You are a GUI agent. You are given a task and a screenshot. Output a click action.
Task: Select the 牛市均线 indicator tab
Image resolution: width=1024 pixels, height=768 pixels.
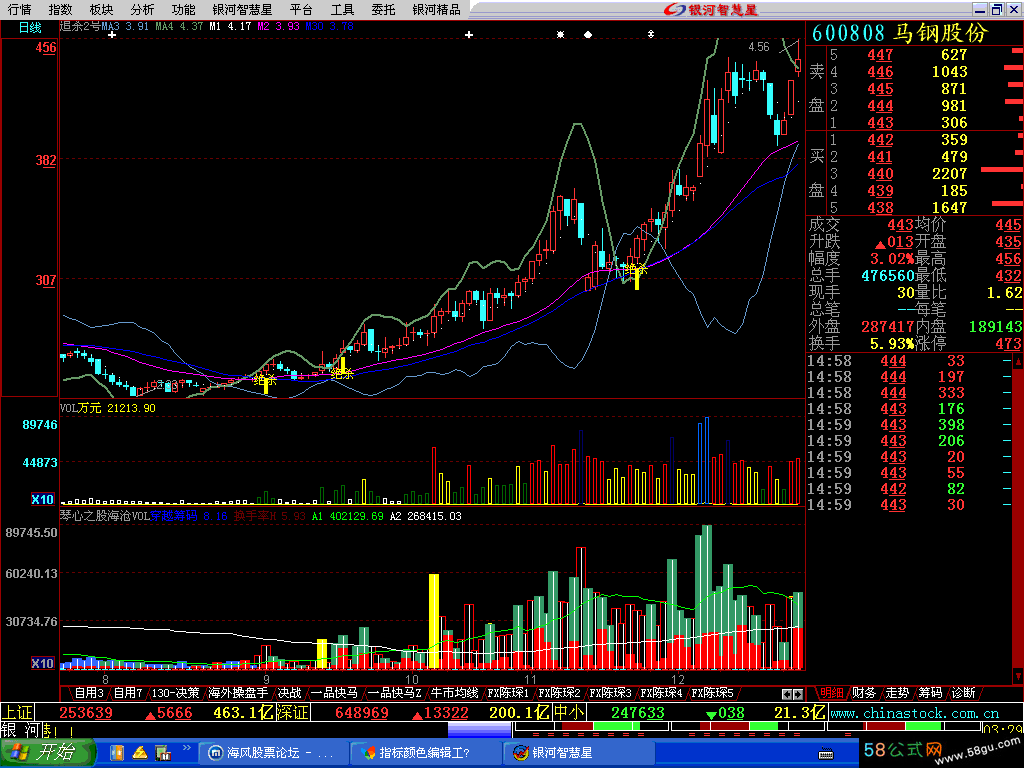click(455, 693)
